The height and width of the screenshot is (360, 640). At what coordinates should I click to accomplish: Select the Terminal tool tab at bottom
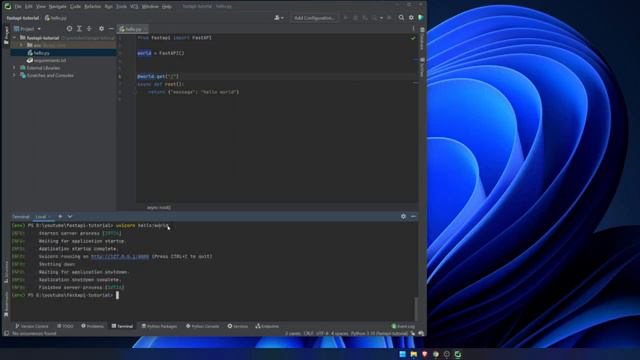[x=122, y=326]
